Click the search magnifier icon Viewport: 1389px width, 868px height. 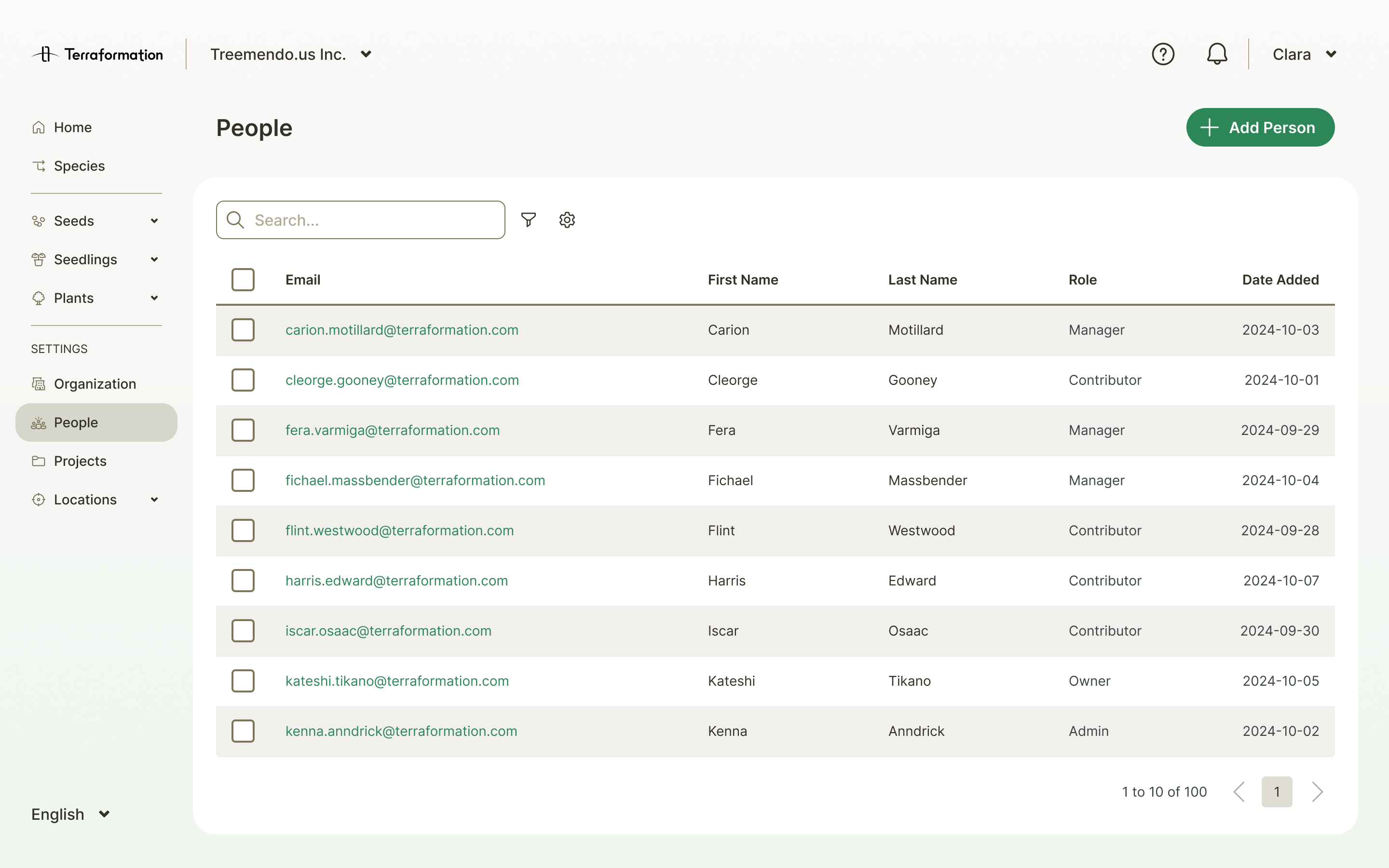point(235,220)
